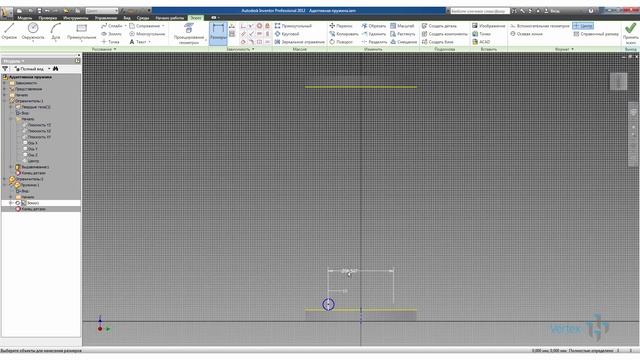Open the Начало работы ribbon tab
Screen dimensions: 640x360
169,18
